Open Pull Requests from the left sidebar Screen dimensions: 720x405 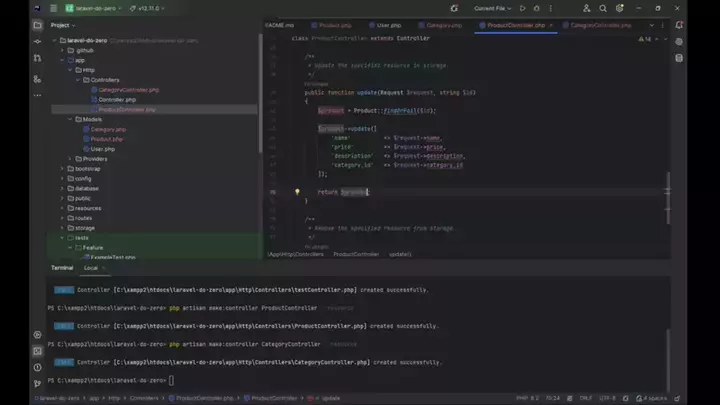[x=37, y=59]
